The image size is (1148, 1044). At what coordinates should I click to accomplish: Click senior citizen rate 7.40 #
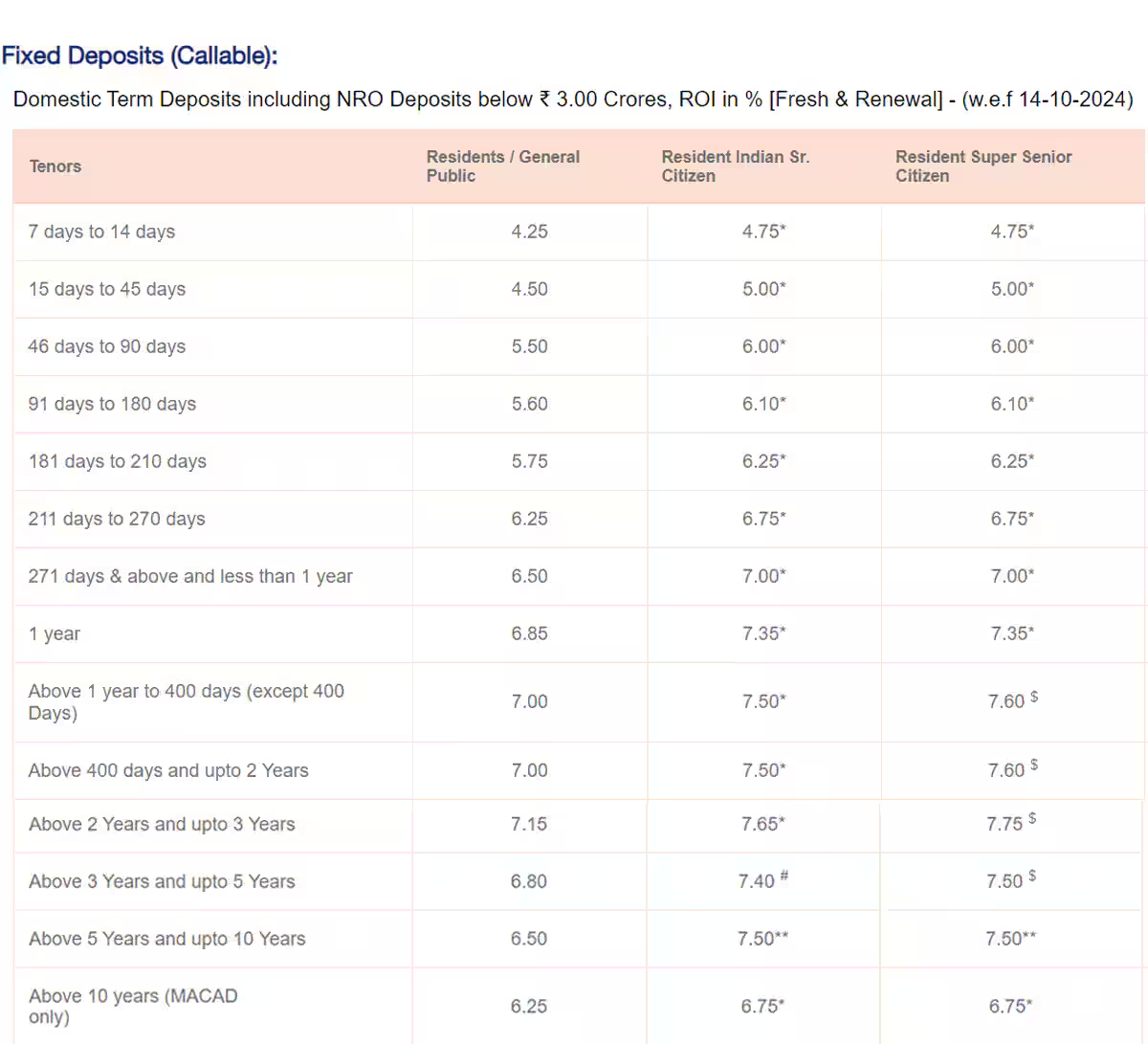(763, 880)
